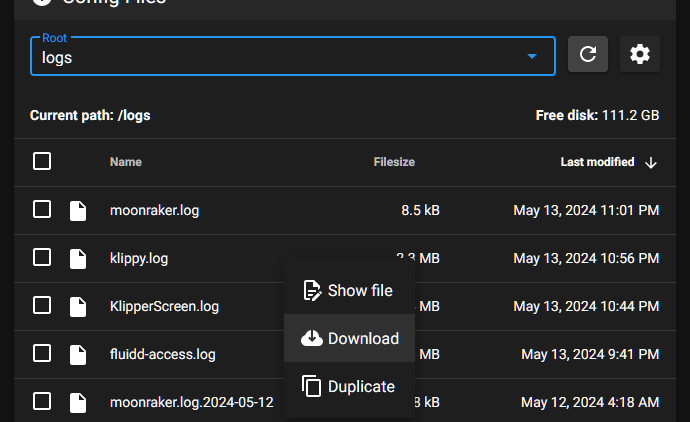Open the fluidd-access.log file name
Screen dimensions: 690x422
click(x=163, y=354)
